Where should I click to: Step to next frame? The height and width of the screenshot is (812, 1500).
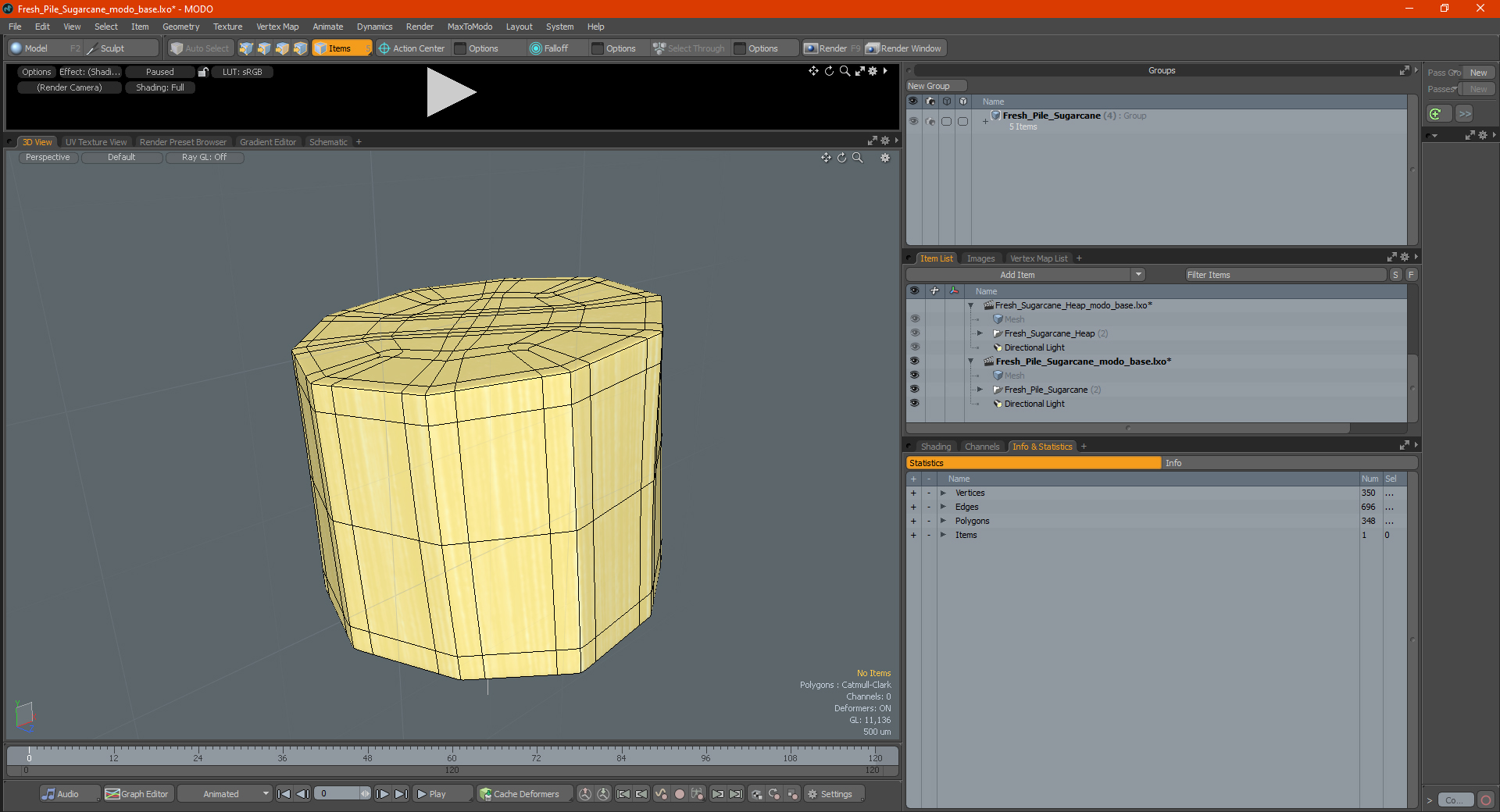click(382, 794)
